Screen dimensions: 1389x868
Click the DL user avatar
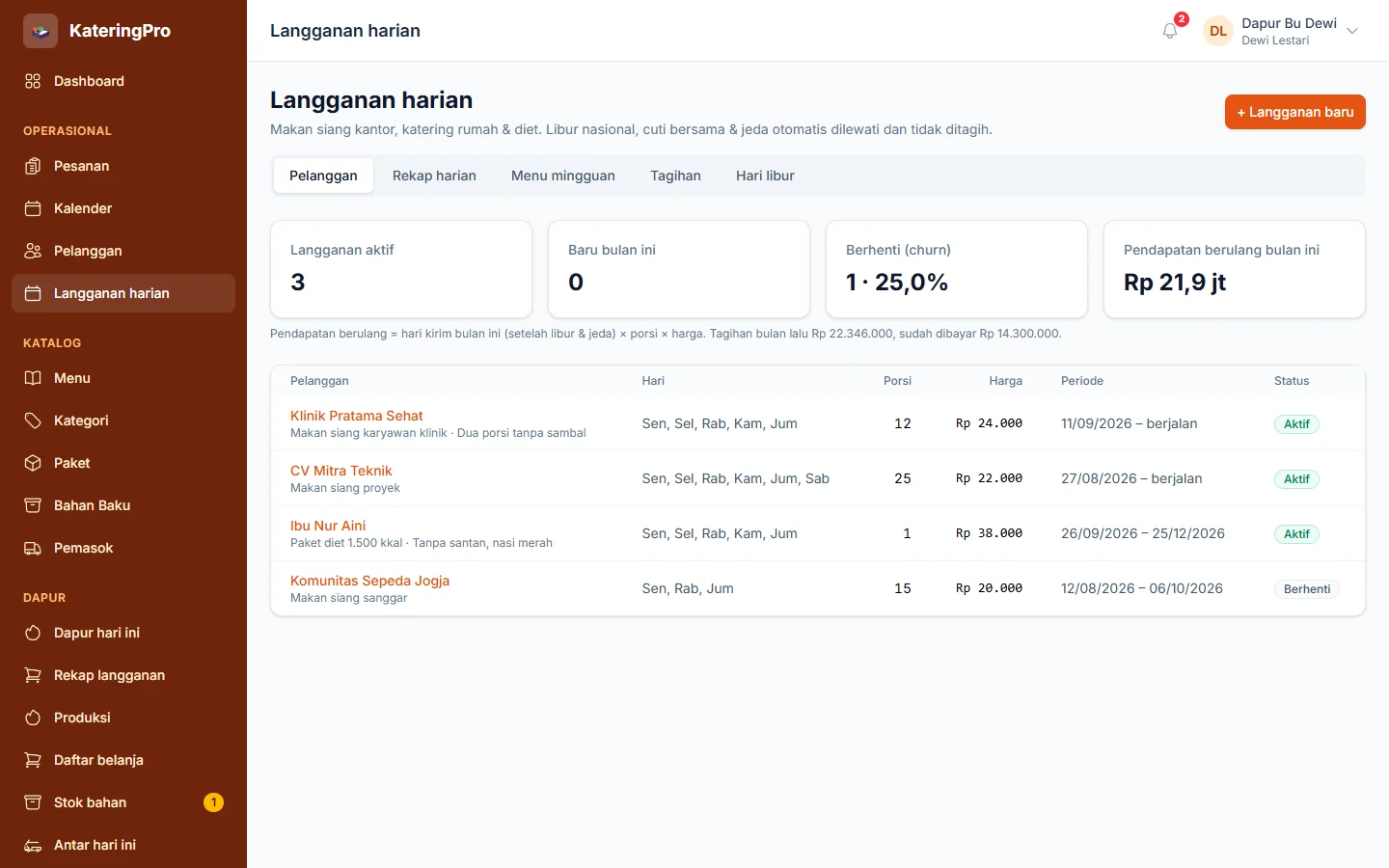click(x=1218, y=31)
